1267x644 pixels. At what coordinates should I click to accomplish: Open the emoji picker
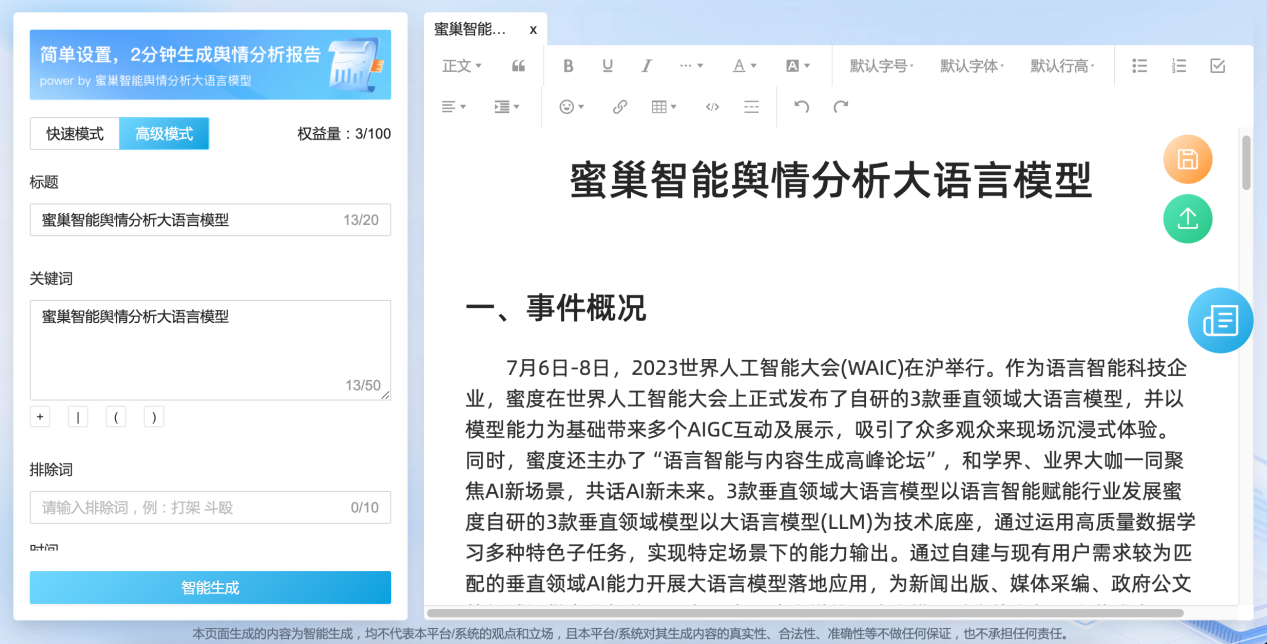click(568, 107)
